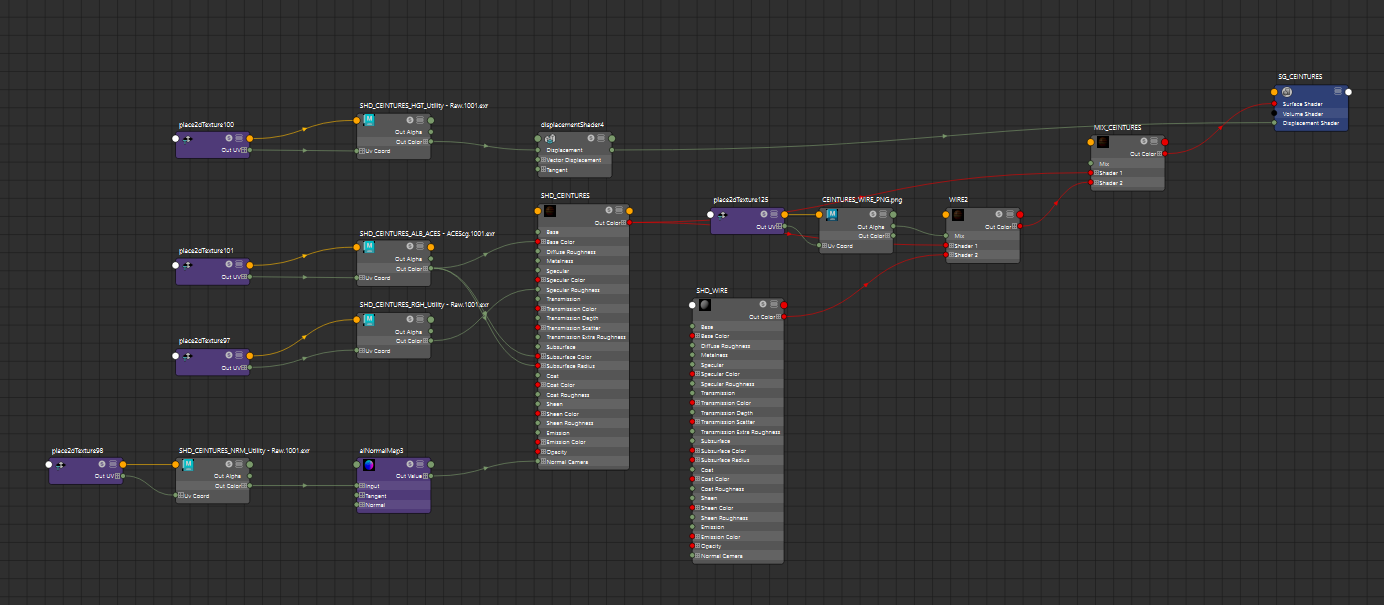Open WIRE2 mix shader swatch
1384x605 pixels.
pyautogui.click(x=957, y=215)
